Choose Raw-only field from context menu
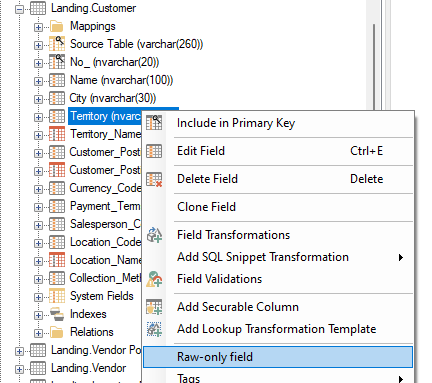 [278, 357]
